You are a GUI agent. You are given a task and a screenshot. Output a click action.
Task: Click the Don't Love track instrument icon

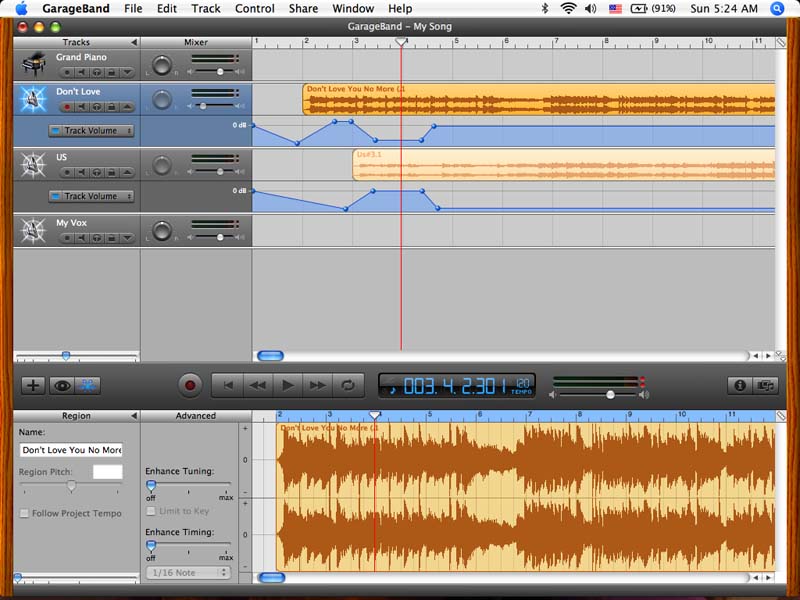click(33, 99)
